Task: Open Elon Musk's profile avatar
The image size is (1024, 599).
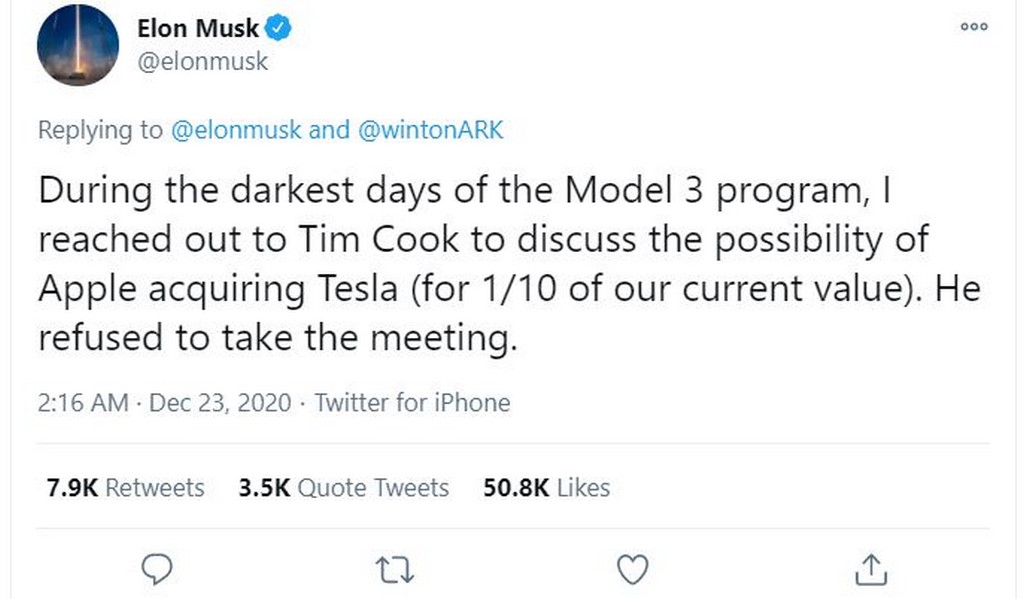Action: pos(79,46)
